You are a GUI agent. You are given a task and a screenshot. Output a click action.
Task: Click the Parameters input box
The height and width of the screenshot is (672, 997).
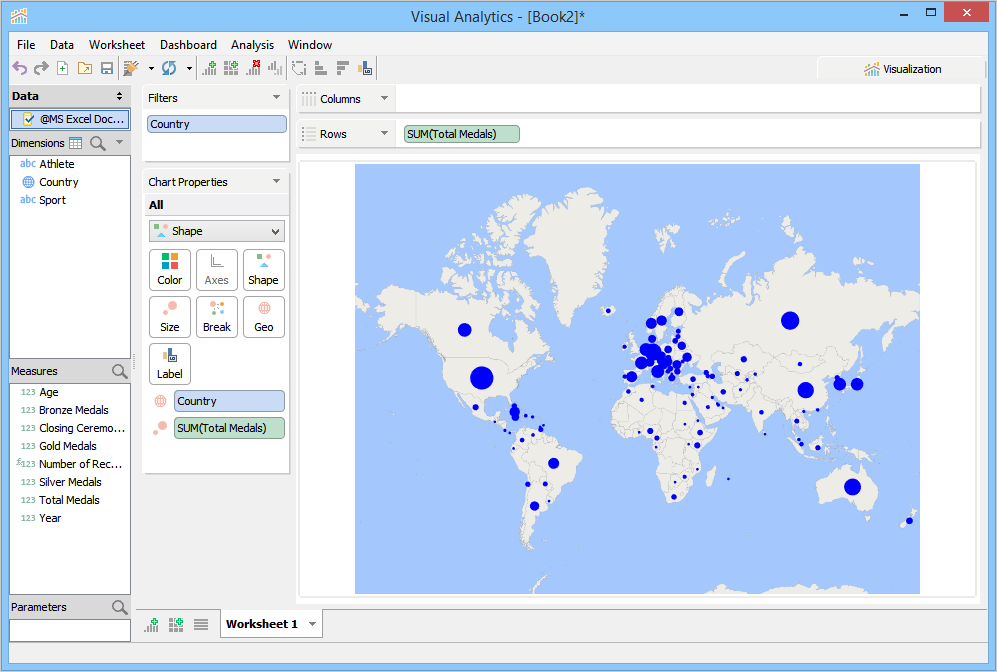70,631
